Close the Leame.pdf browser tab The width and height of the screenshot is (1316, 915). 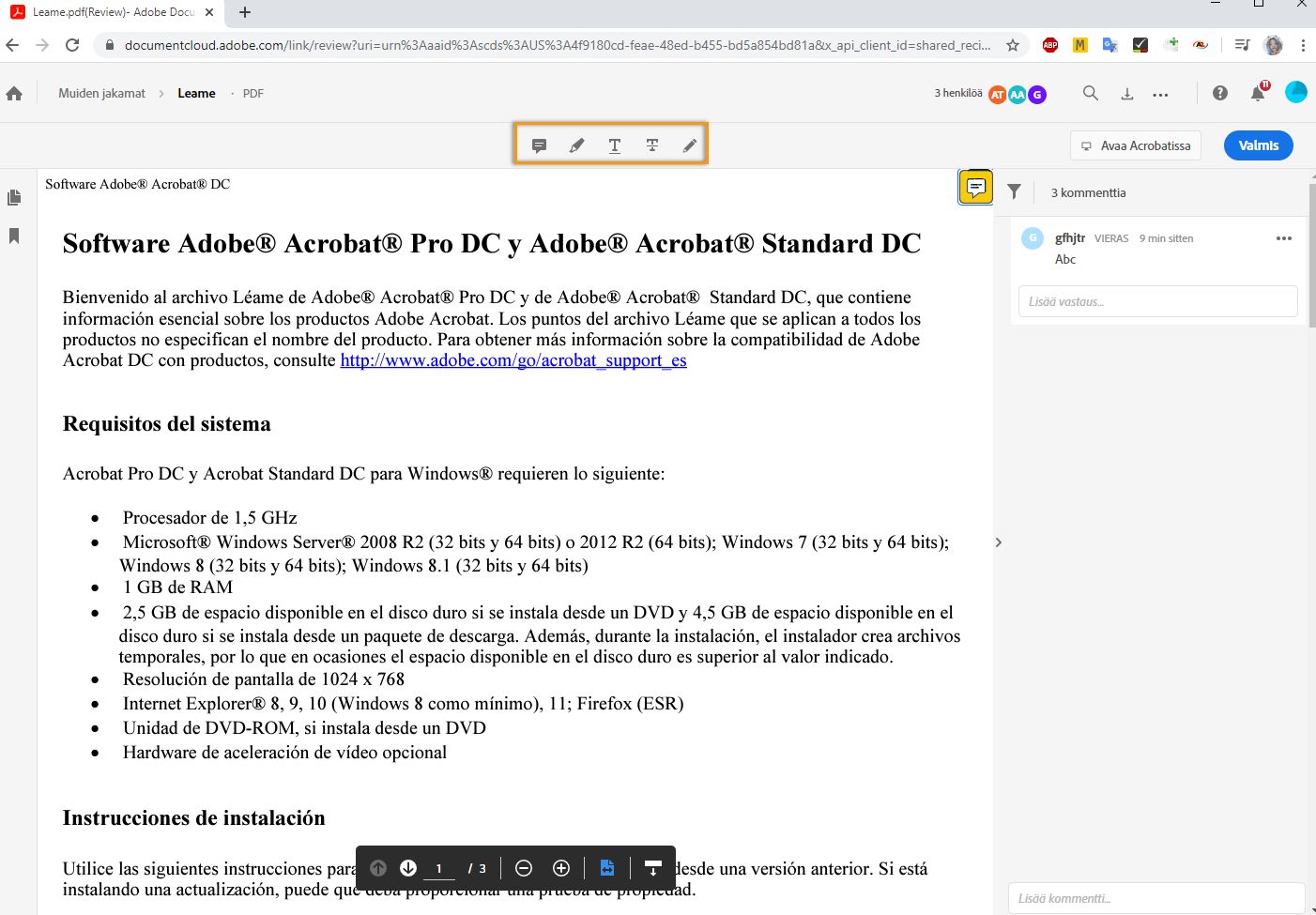(x=209, y=12)
